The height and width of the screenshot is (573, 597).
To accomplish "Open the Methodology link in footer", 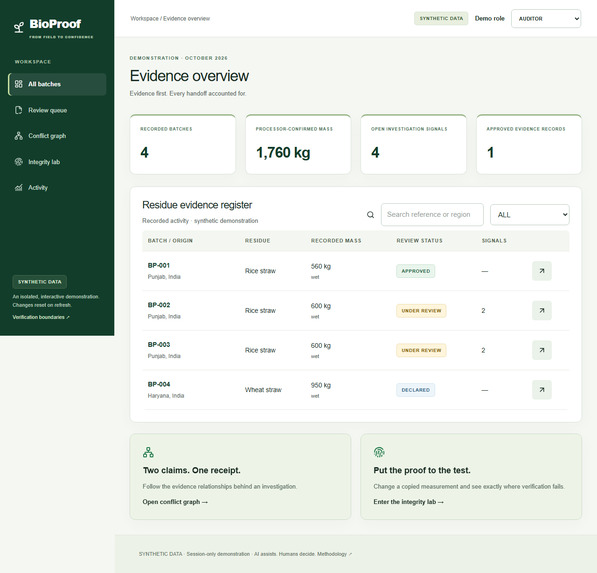I will tap(334, 554).
